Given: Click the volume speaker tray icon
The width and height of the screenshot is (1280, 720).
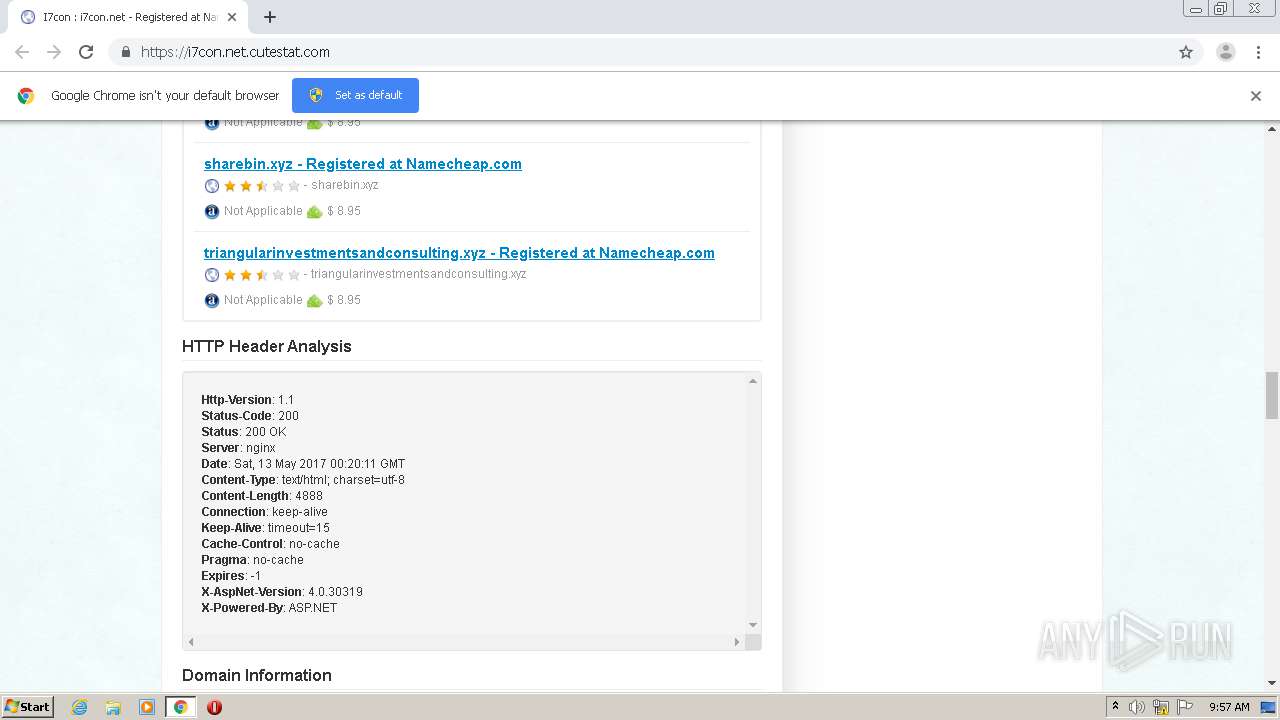Looking at the screenshot, I should [1137, 707].
